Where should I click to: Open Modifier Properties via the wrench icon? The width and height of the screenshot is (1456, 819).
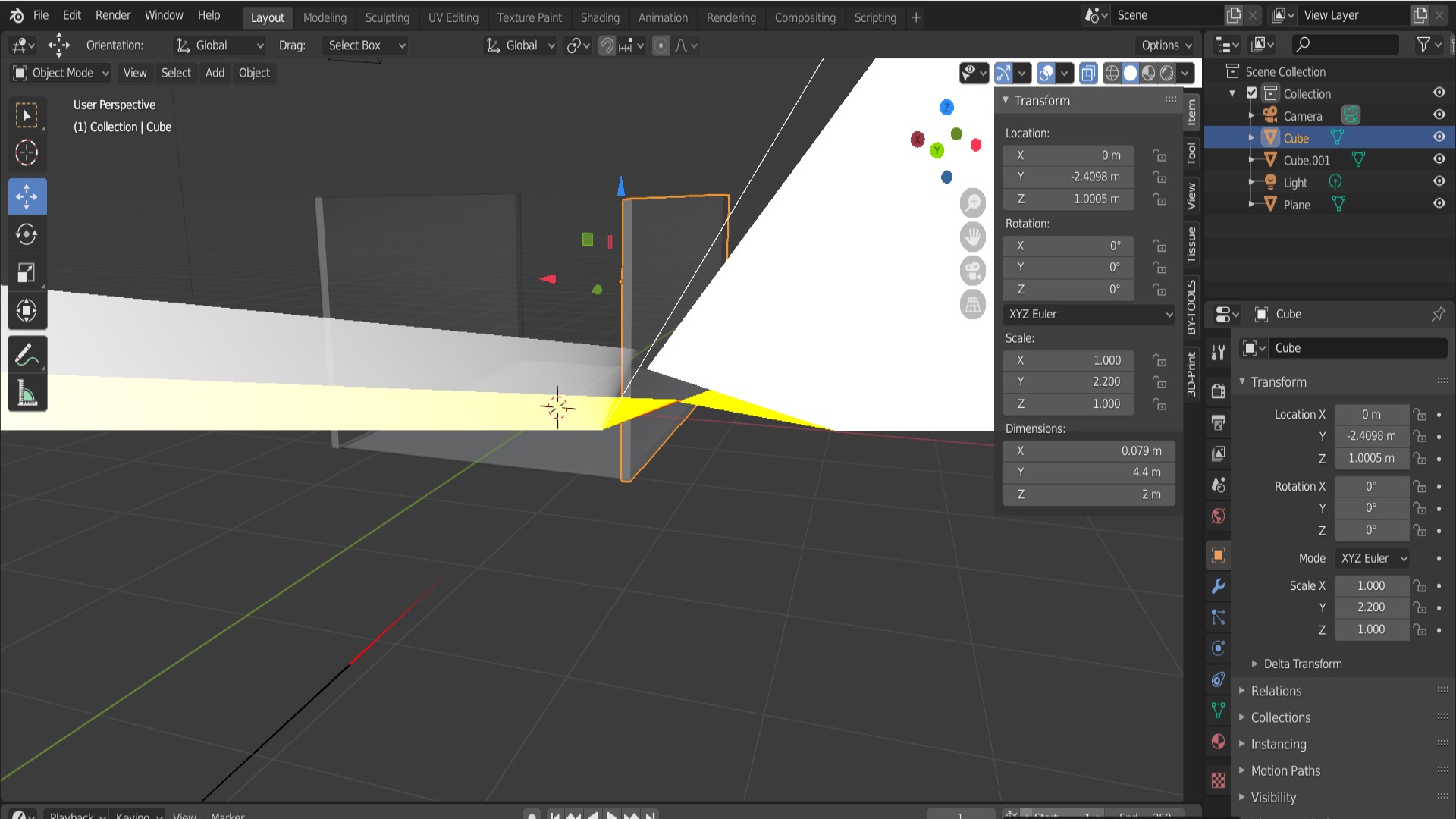[x=1217, y=586]
